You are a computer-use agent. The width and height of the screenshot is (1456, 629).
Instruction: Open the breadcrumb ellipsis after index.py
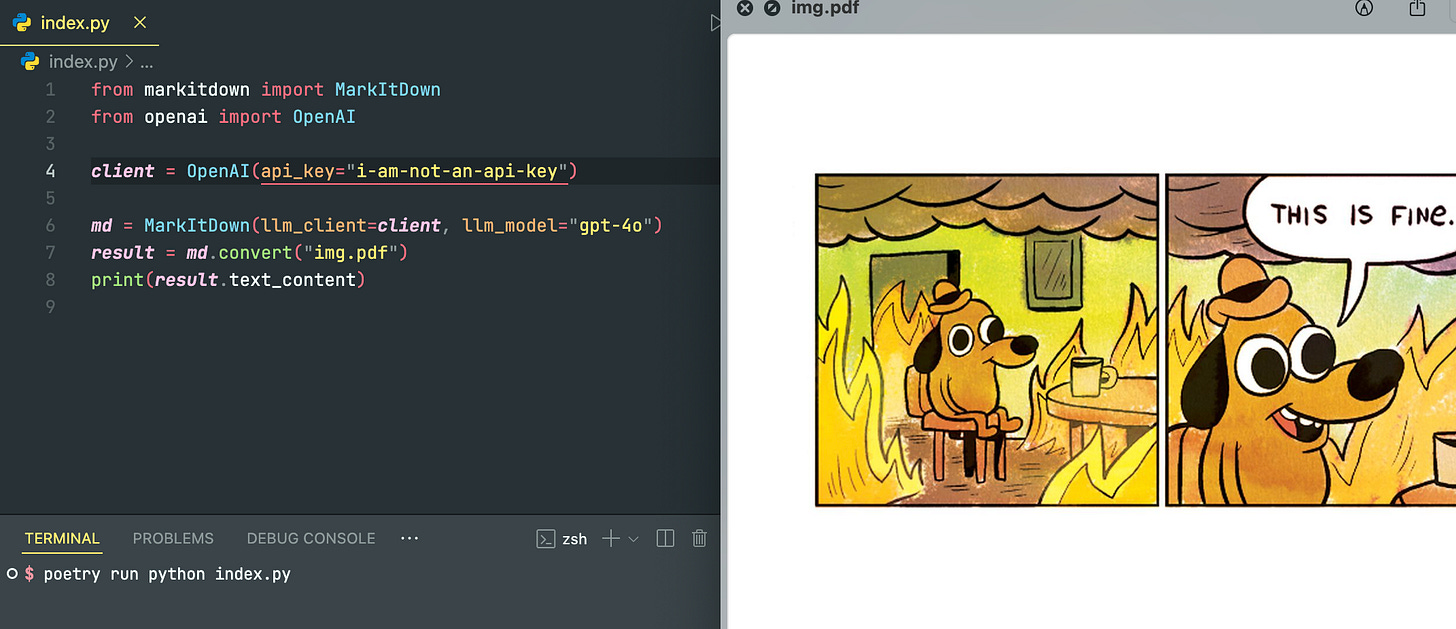pyautogui.click(x=146, y=62)
